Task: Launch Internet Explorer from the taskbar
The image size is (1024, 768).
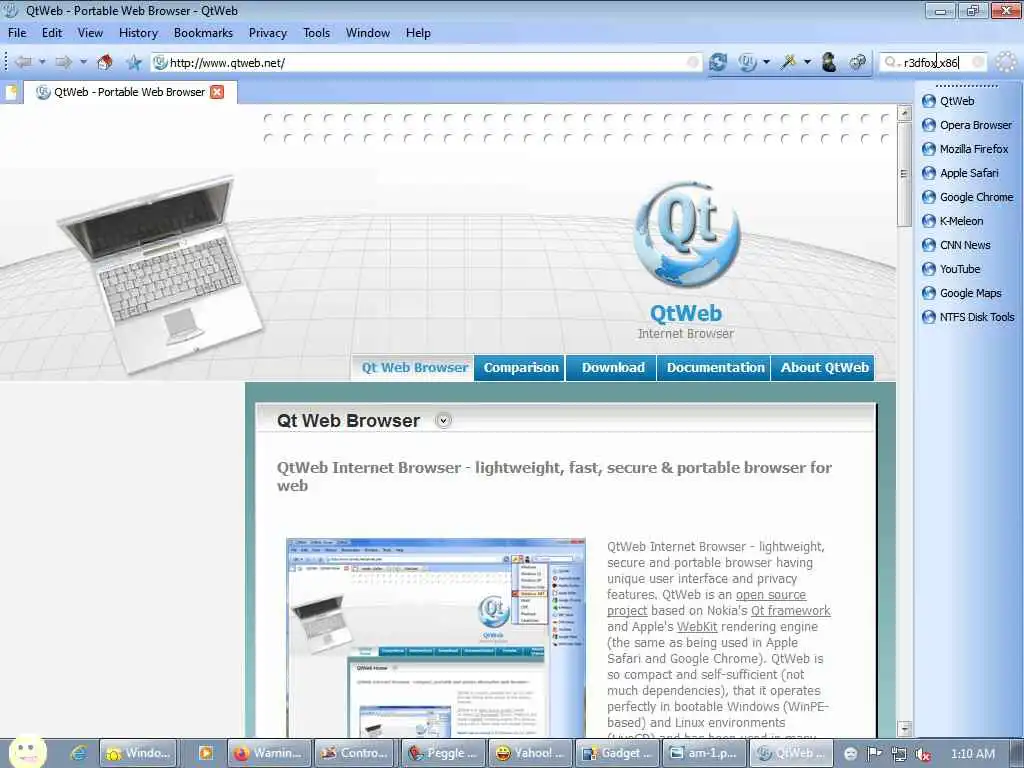Action: [x=79, y=753]
